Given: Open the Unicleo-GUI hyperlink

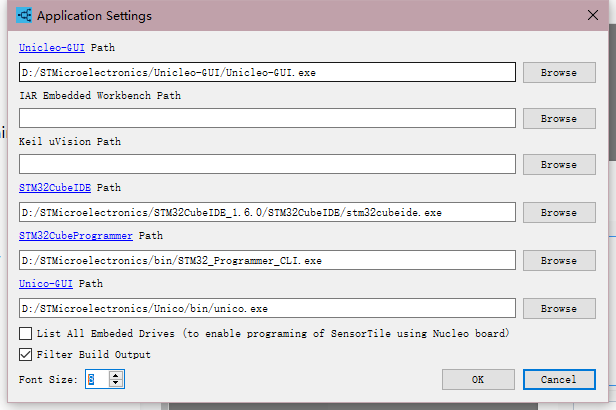Looking at the screenshot, I should [51, 48].
